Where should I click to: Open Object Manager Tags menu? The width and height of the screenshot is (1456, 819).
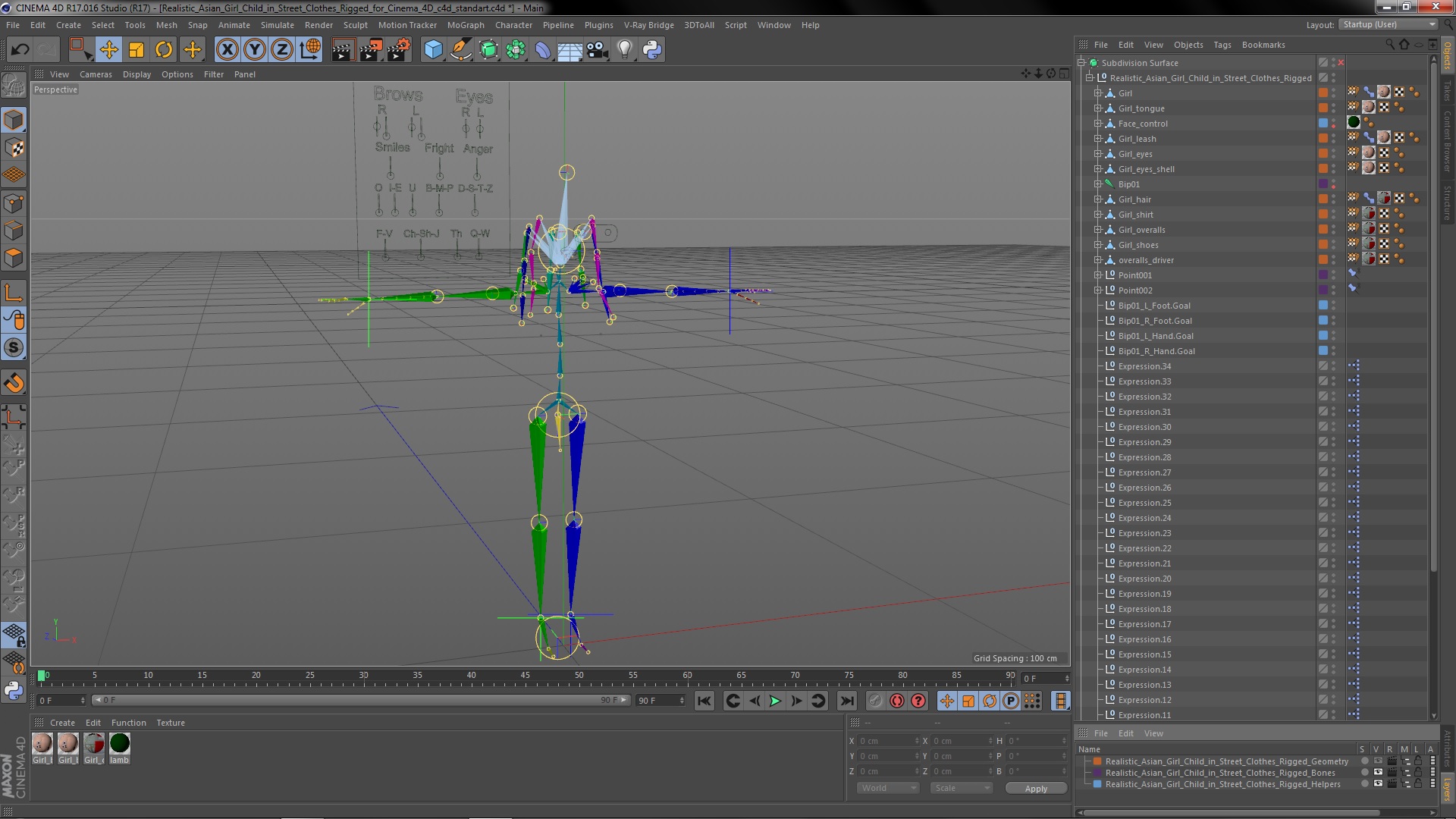[x=1222, y=45]
